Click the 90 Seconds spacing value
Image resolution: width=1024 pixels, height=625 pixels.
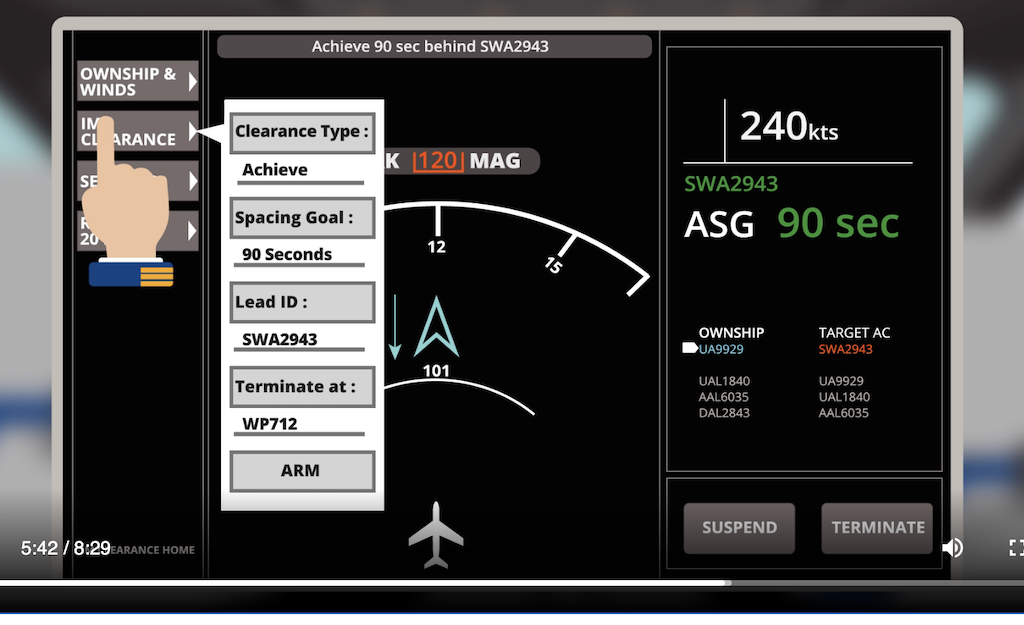(x=287, y=255)
